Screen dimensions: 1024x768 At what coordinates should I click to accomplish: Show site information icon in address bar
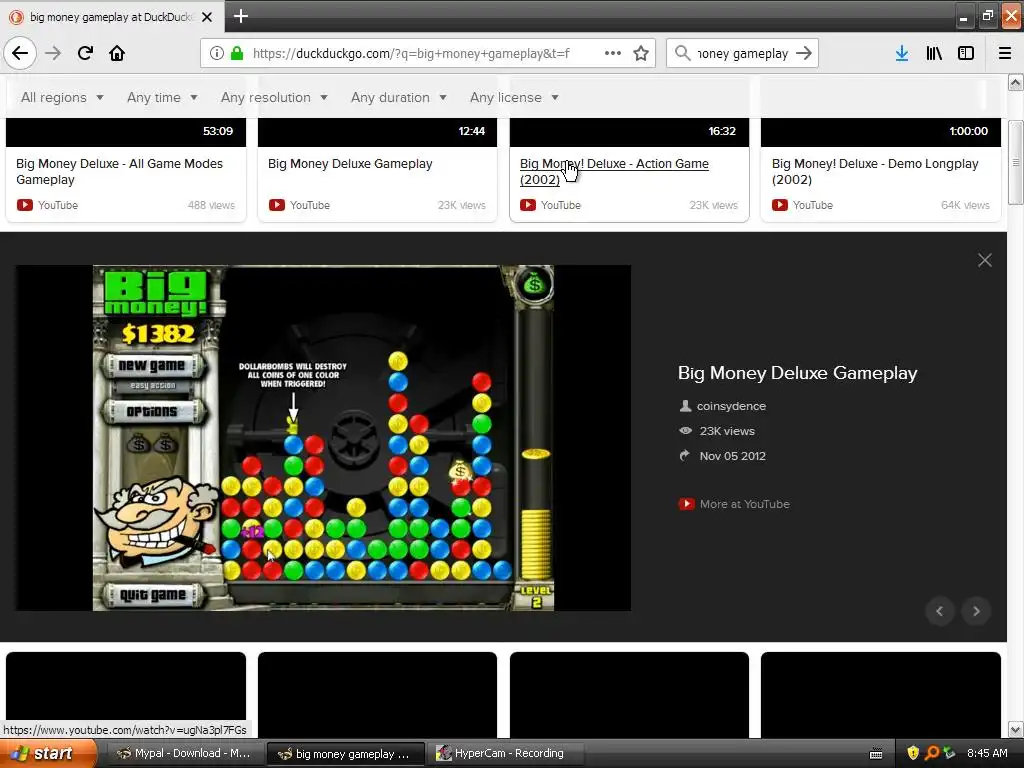(217, 53)
